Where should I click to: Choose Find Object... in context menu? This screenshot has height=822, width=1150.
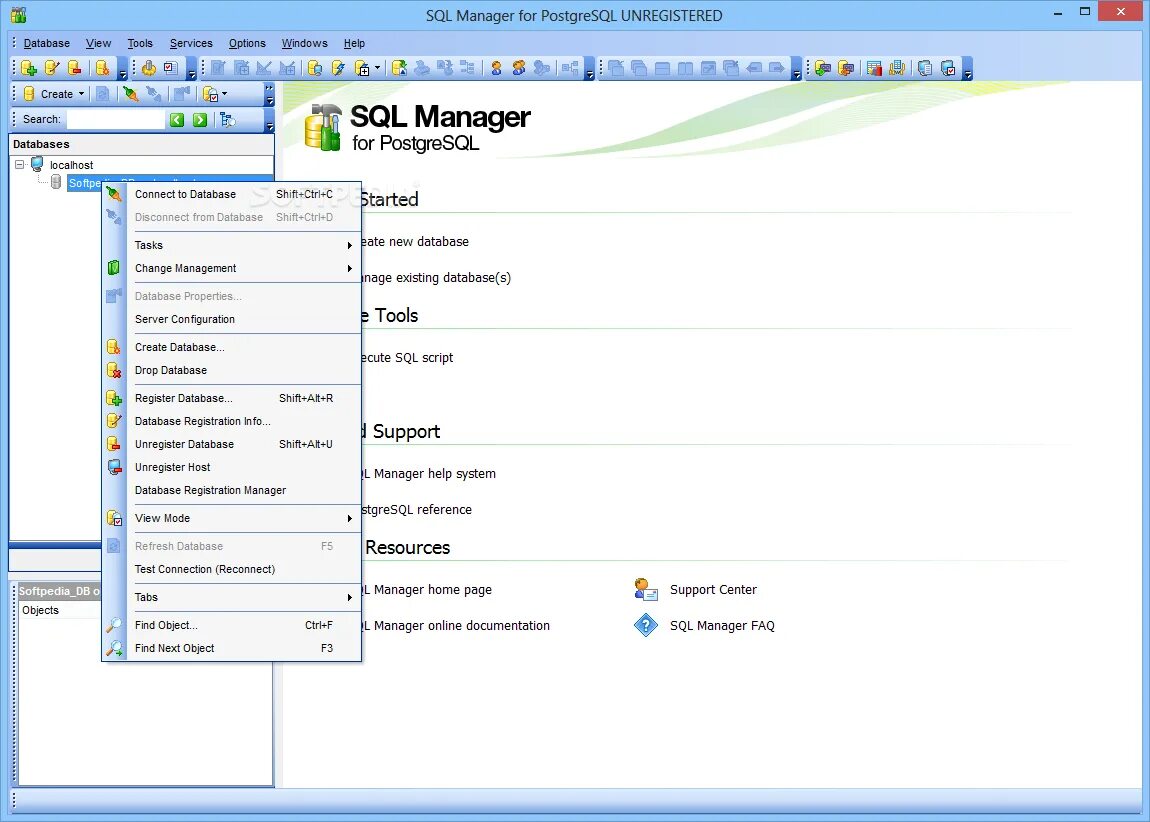point(232,625)
